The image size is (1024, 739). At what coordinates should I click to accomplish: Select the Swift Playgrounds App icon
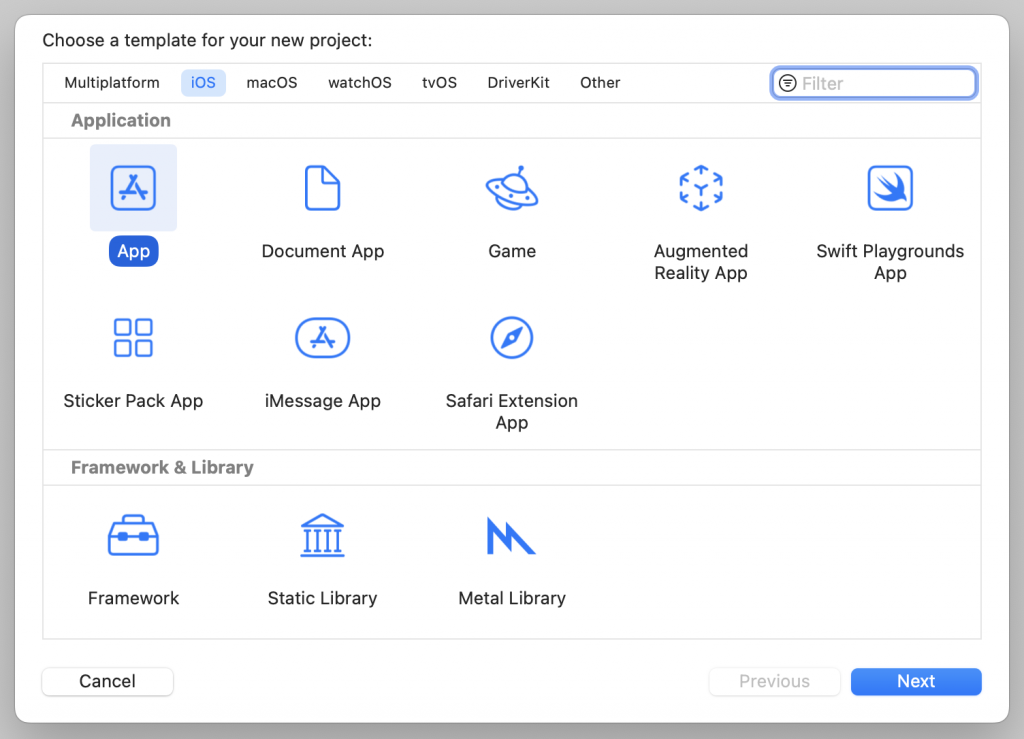(890, 188)
